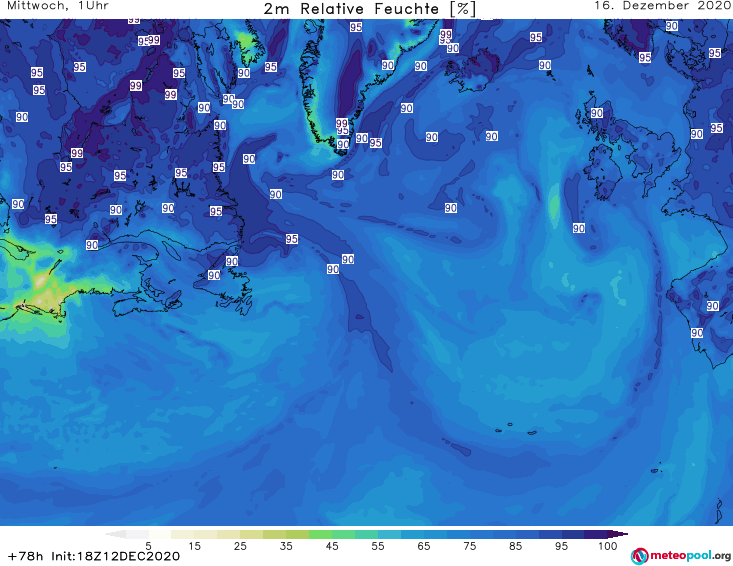The width and height of the screenshot is (733, 566).
Task: Click the legend value '25'
Action: [240, 545]
